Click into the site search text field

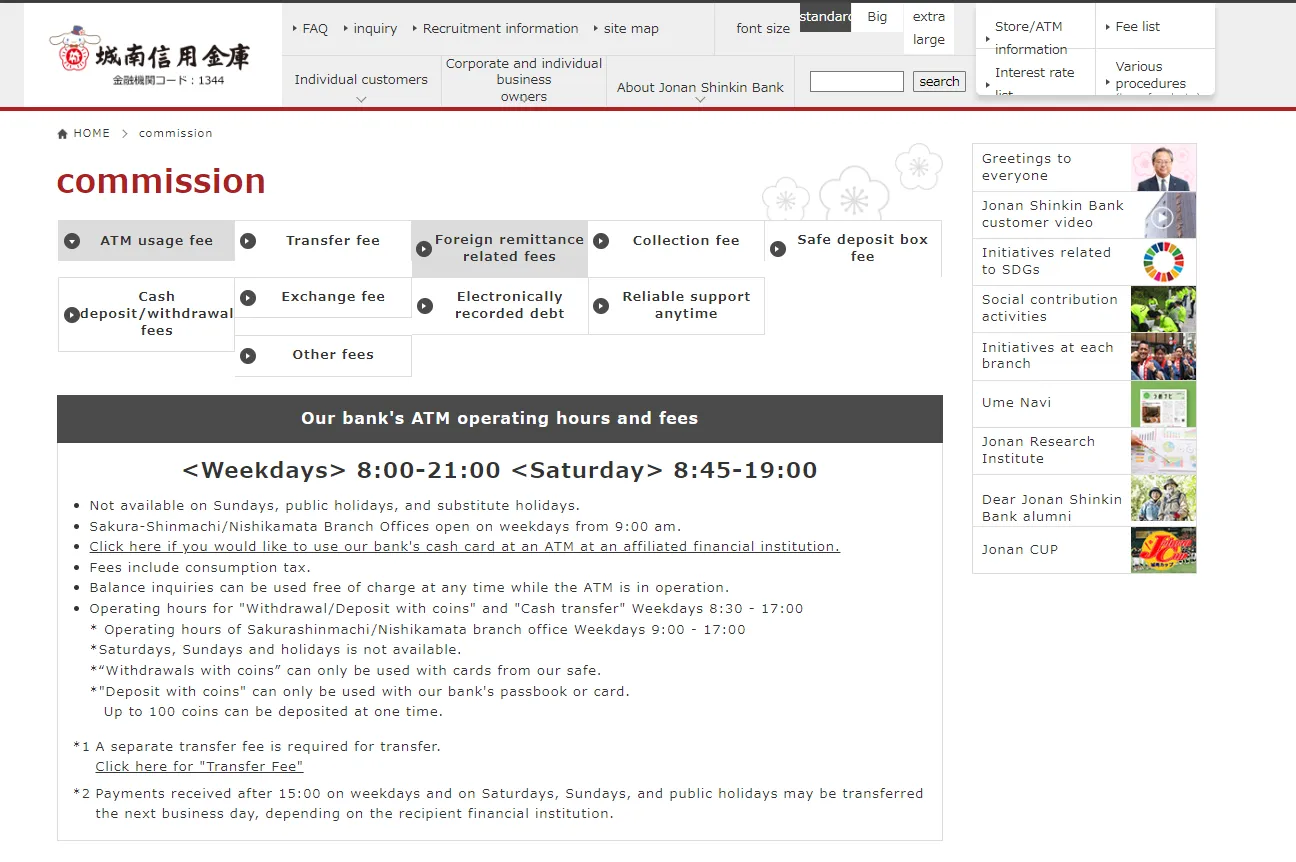857,82
